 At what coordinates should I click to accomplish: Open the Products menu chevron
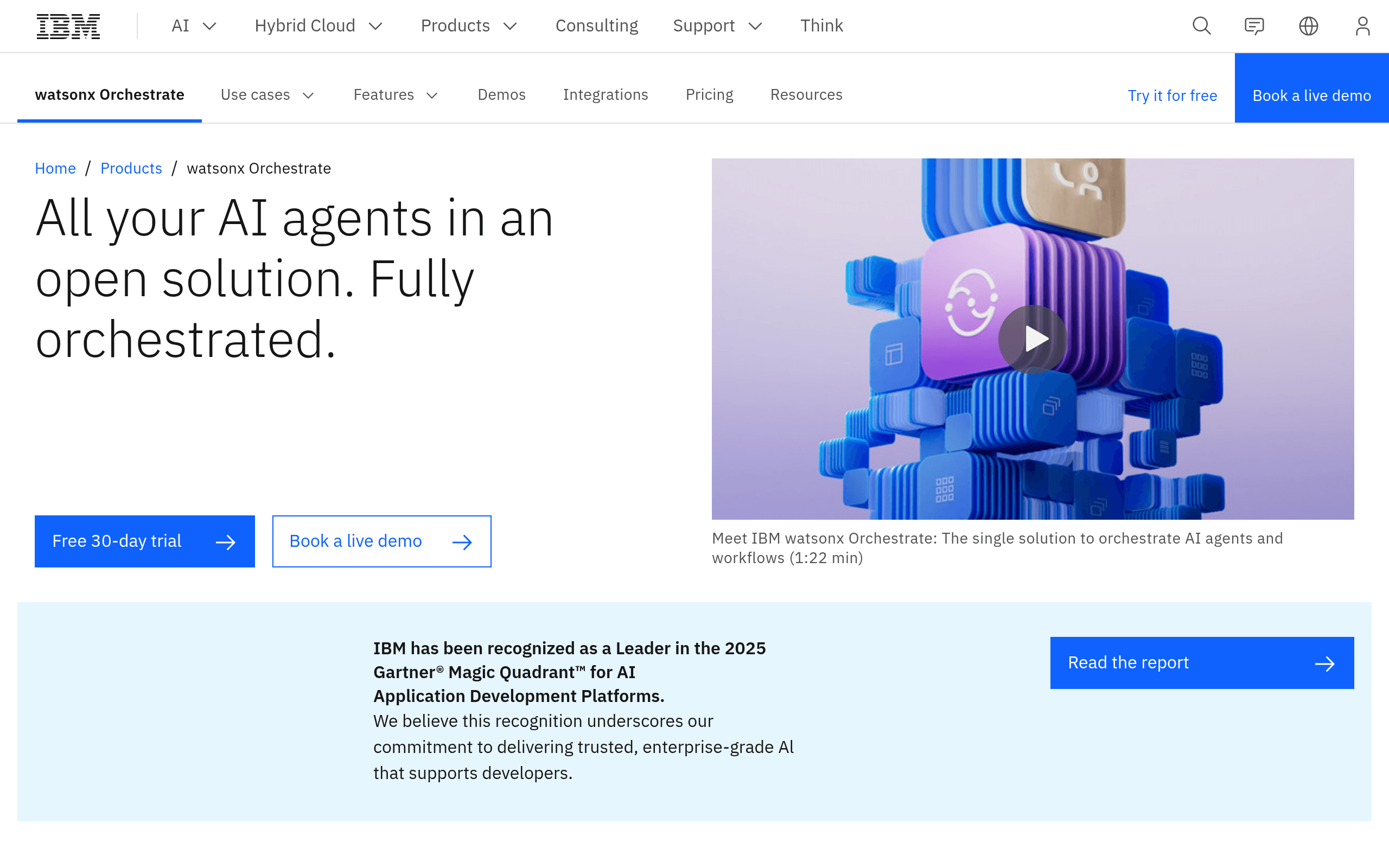[x=511, y=26]
